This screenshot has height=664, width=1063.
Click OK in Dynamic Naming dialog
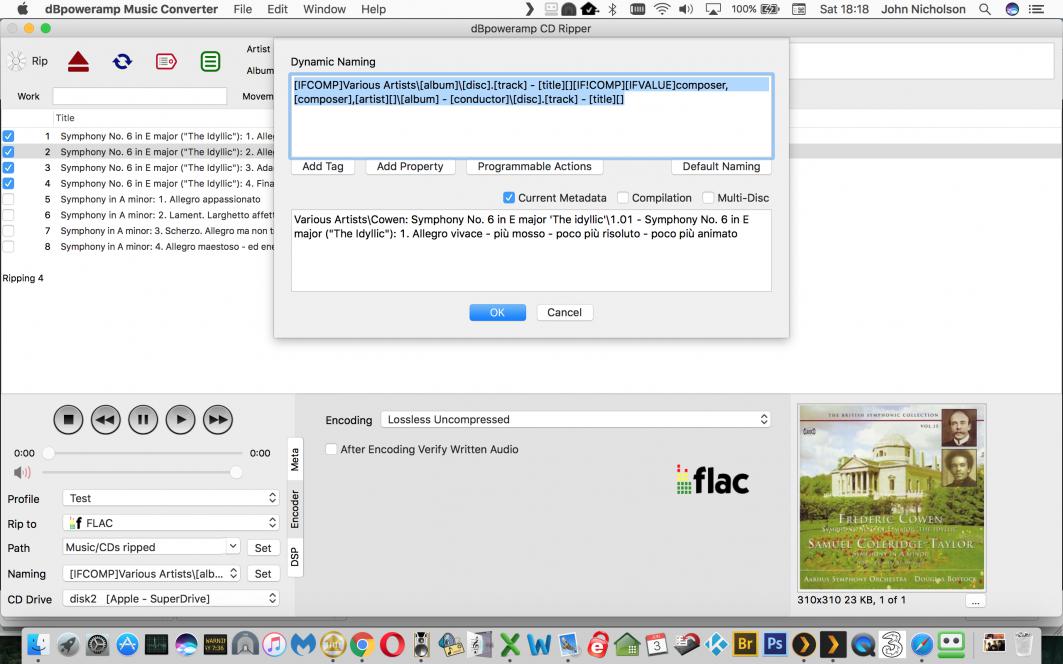[x=497, y=312]
